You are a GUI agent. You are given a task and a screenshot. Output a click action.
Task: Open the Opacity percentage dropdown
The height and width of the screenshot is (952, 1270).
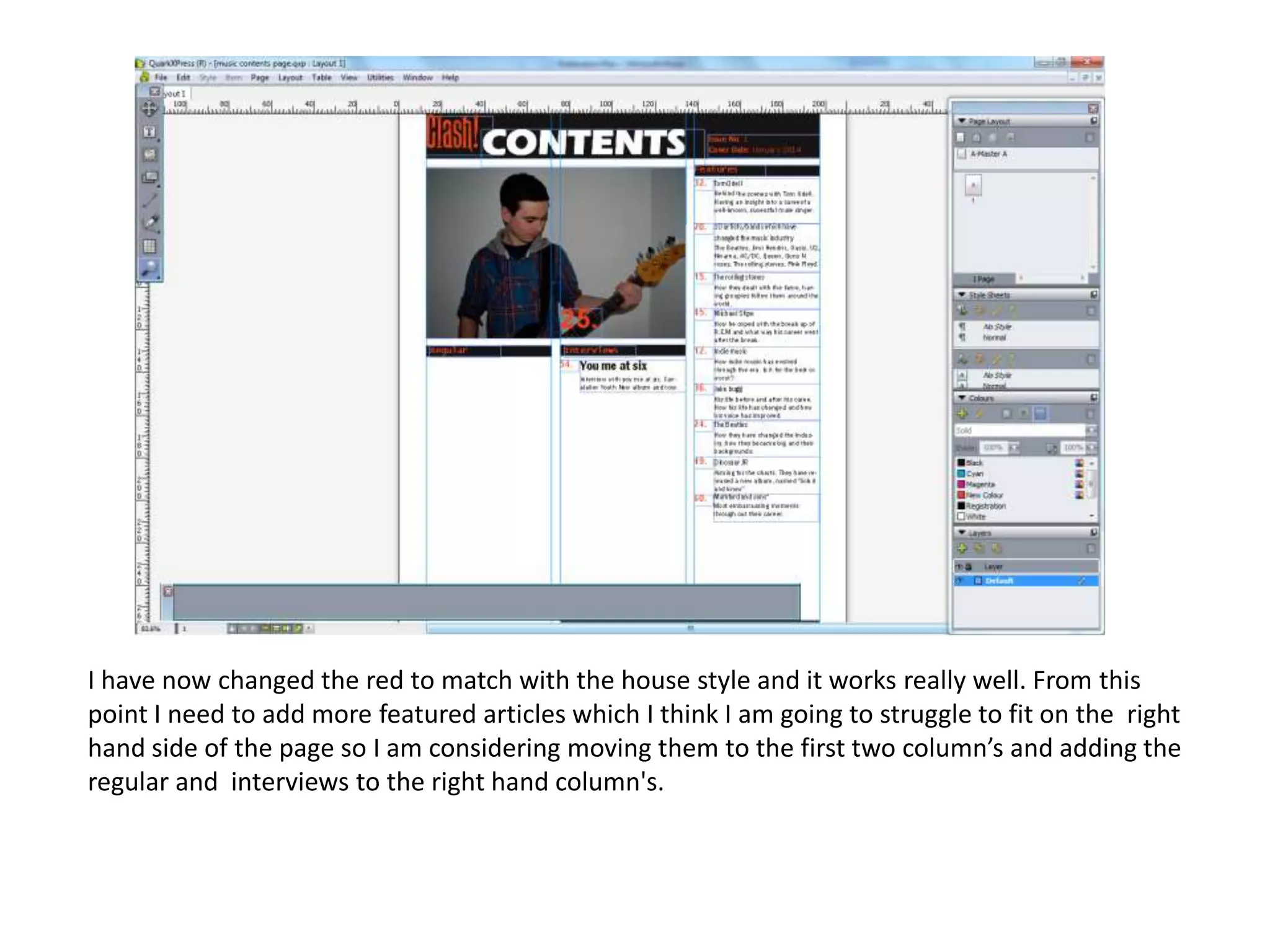[1091, 447]
